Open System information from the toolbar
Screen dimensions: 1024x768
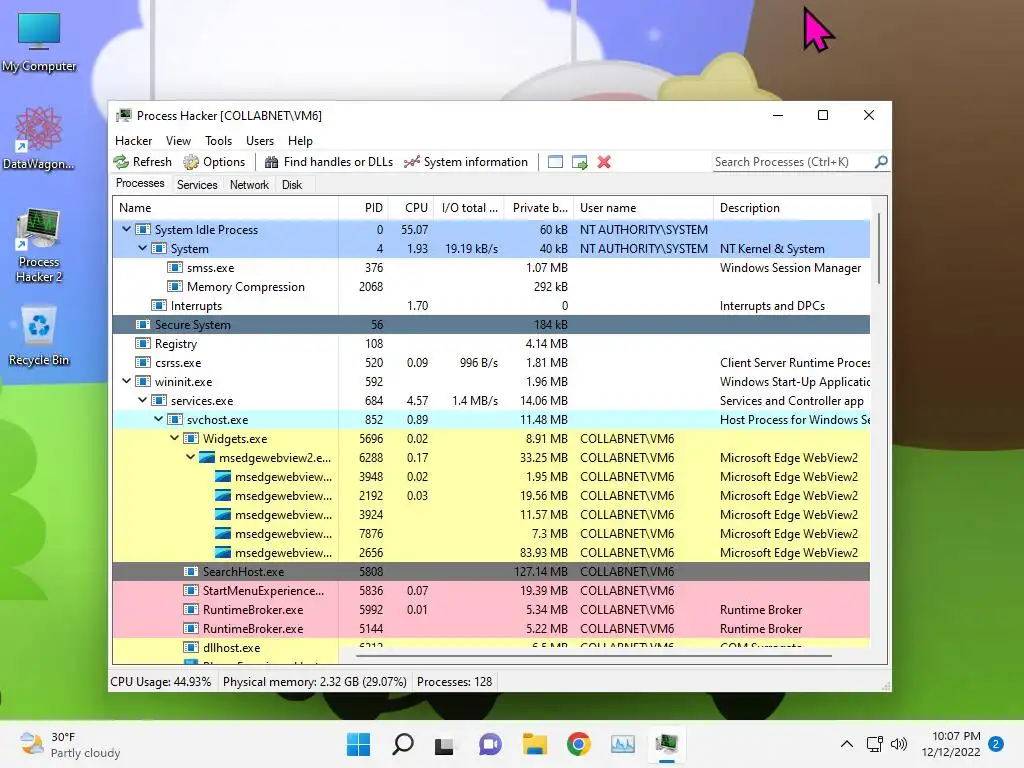tap(466, 162)
